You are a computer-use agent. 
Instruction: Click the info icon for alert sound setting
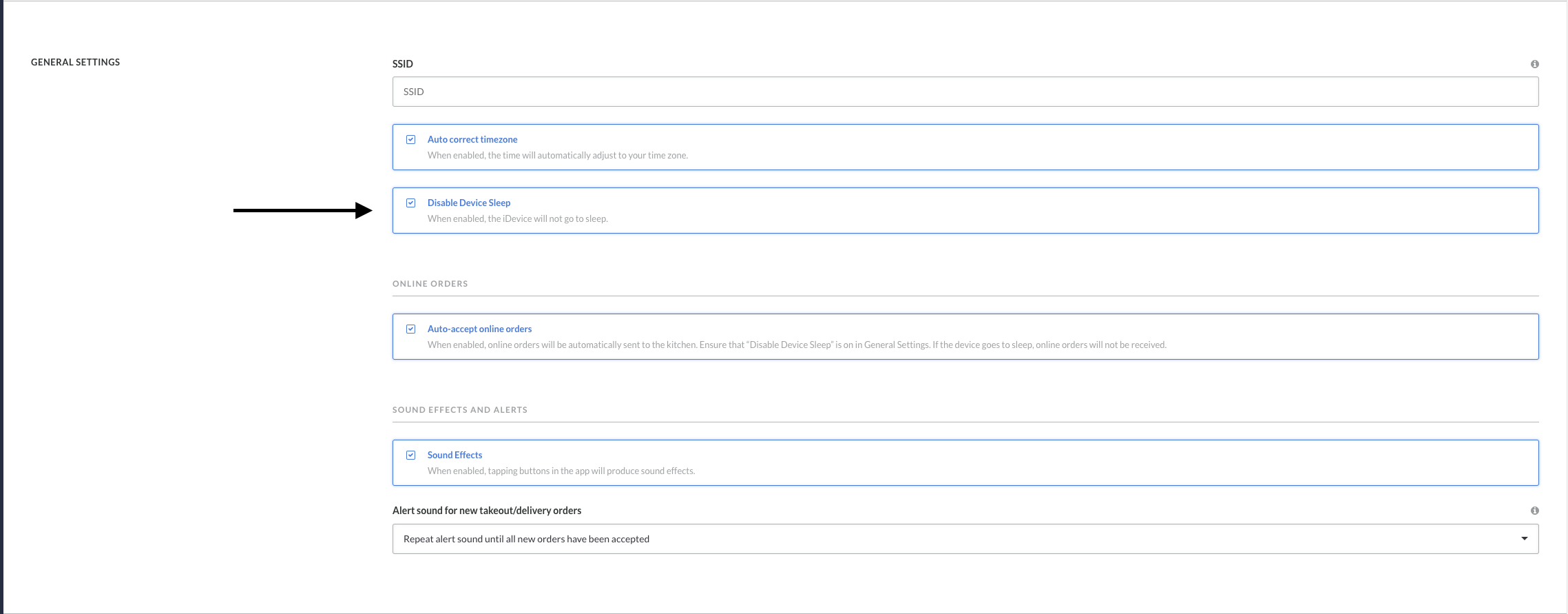1534,511
